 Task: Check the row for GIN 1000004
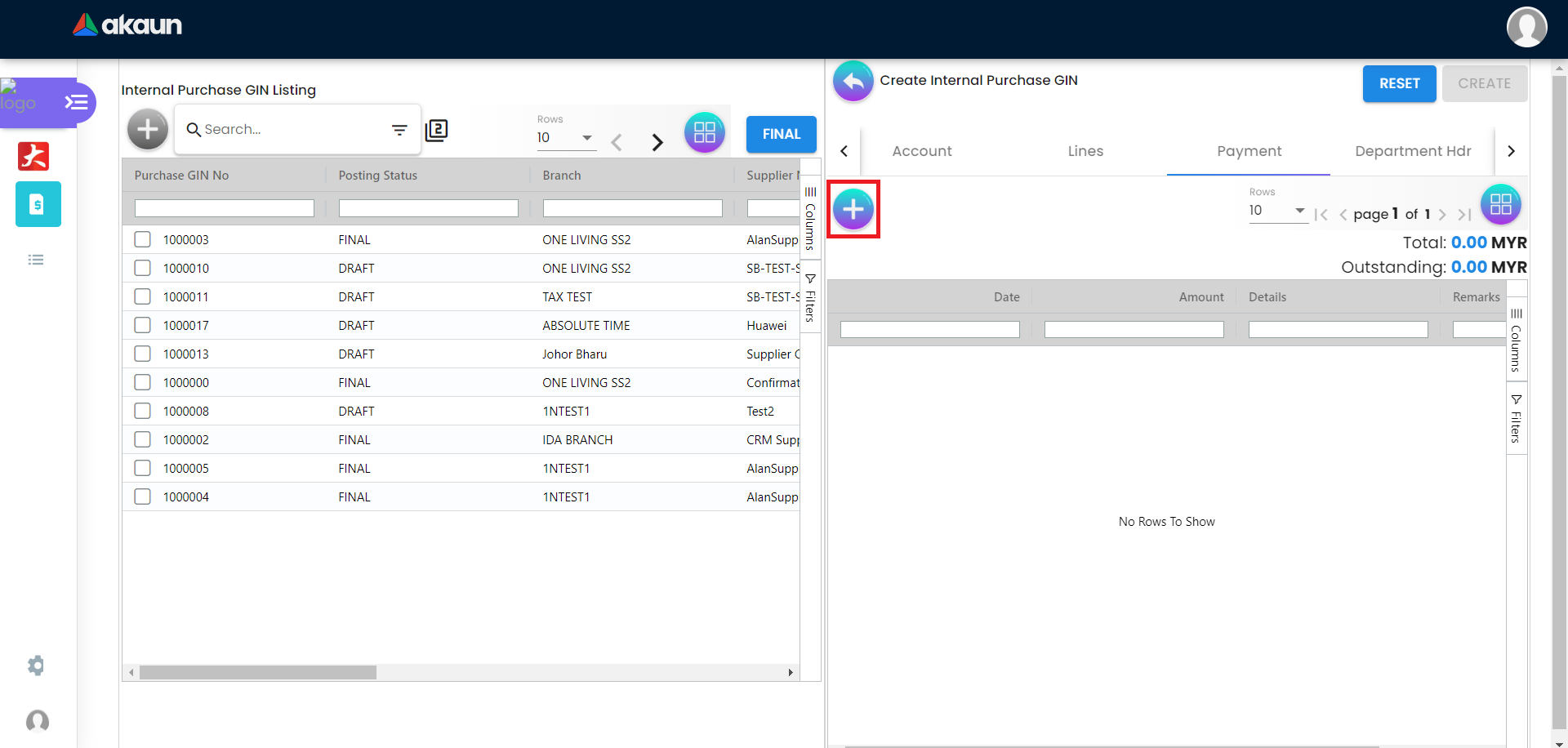click(143, 496)
